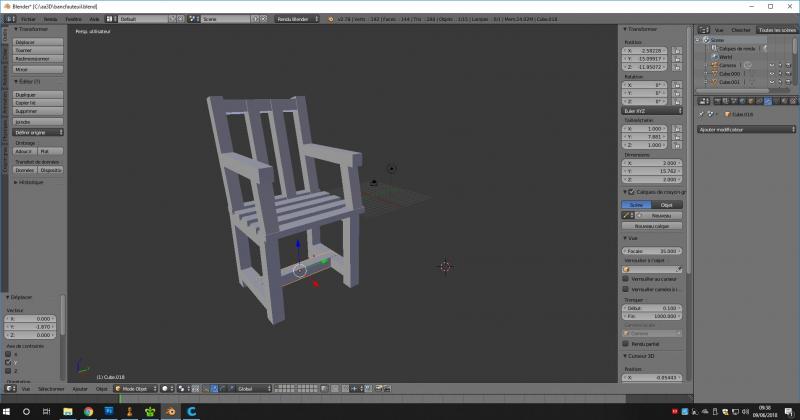Screen dimensions: 800x420
Task: Click the Dimensions Y value field
Action: pyautogui.click(x=652, y=171)
